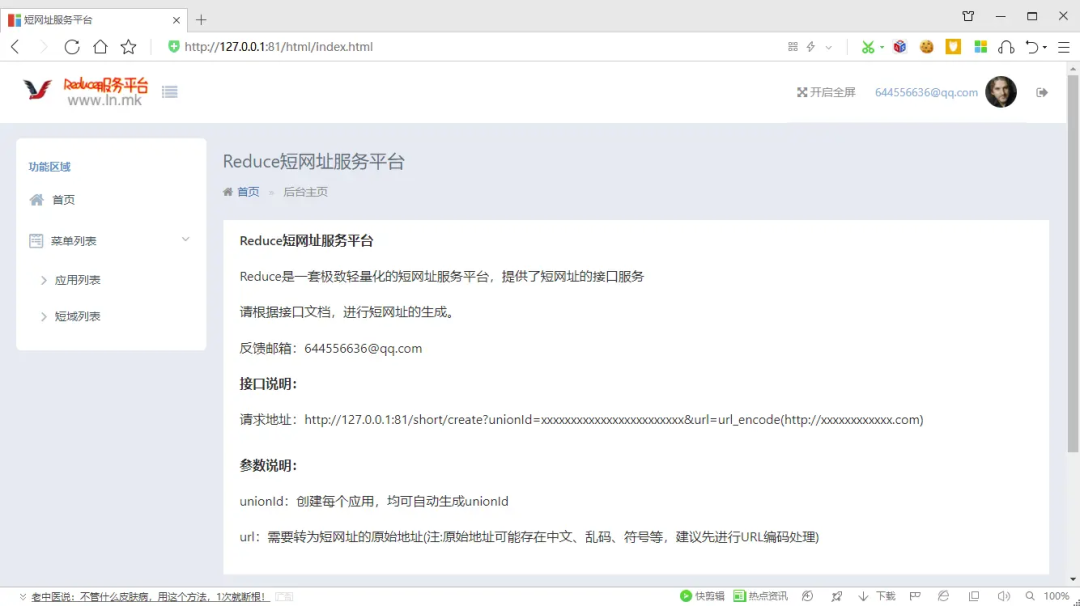Toggle fullscreen with 开启全屏

(x=826, y=92)
